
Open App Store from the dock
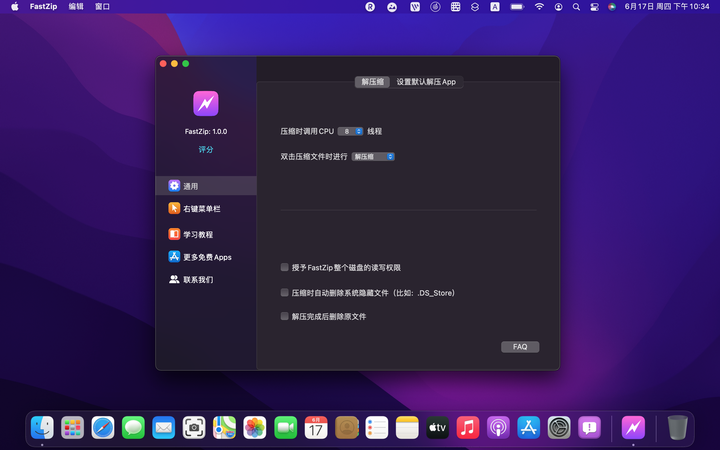(529, 428)
